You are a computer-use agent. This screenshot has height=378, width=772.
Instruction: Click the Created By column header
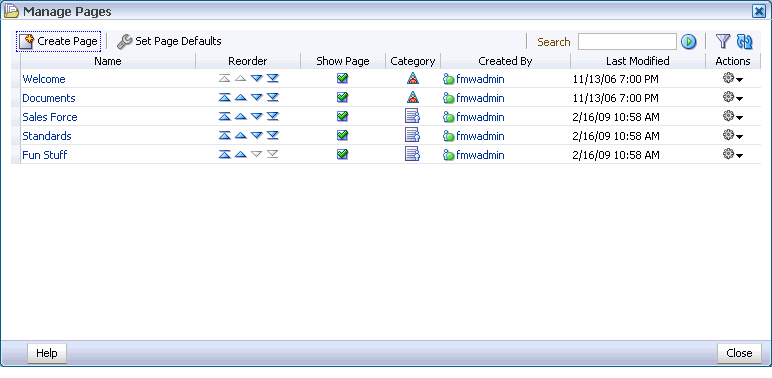[x=505, y=61]
